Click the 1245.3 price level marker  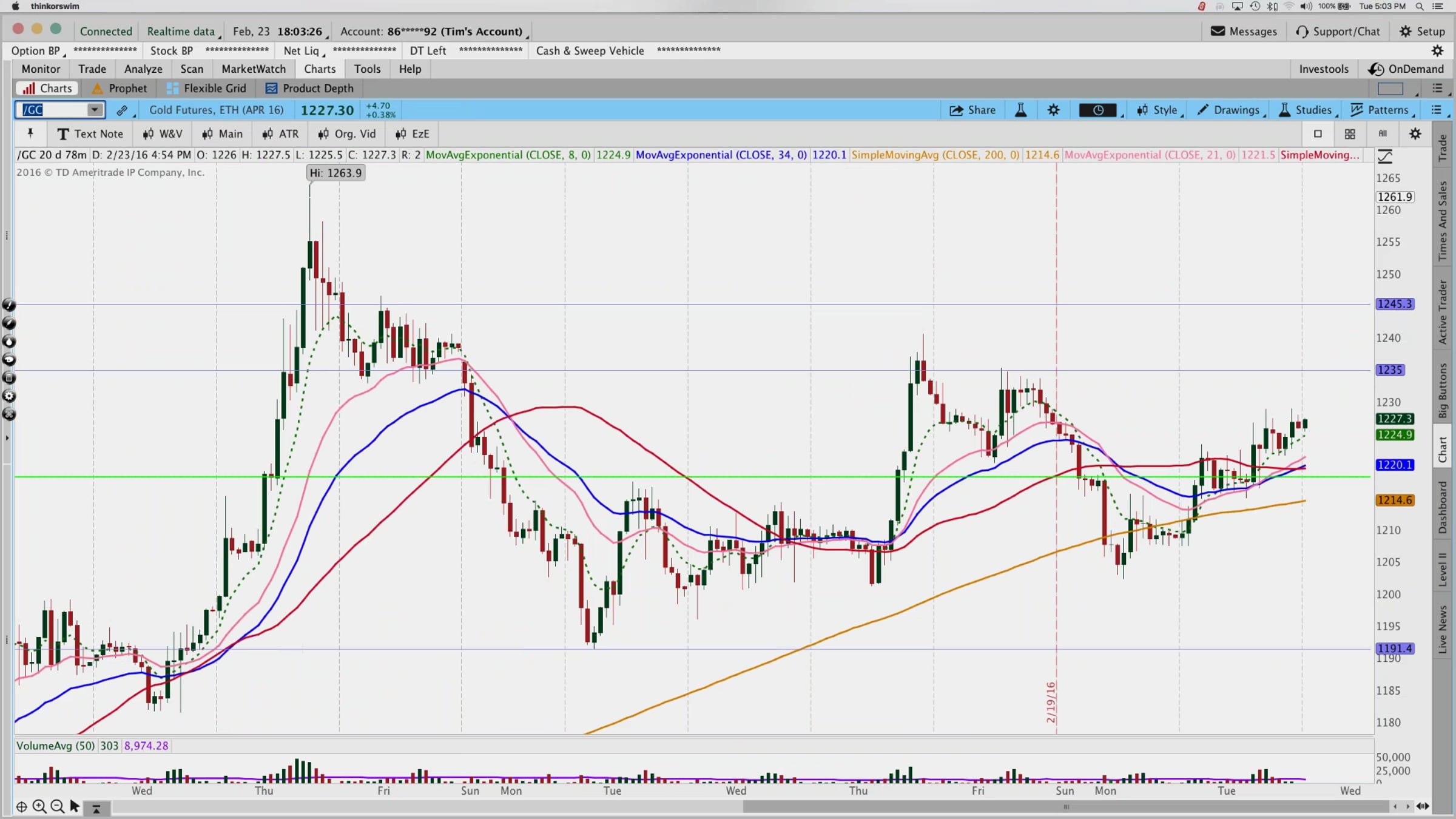click(x=1394, y=303)
